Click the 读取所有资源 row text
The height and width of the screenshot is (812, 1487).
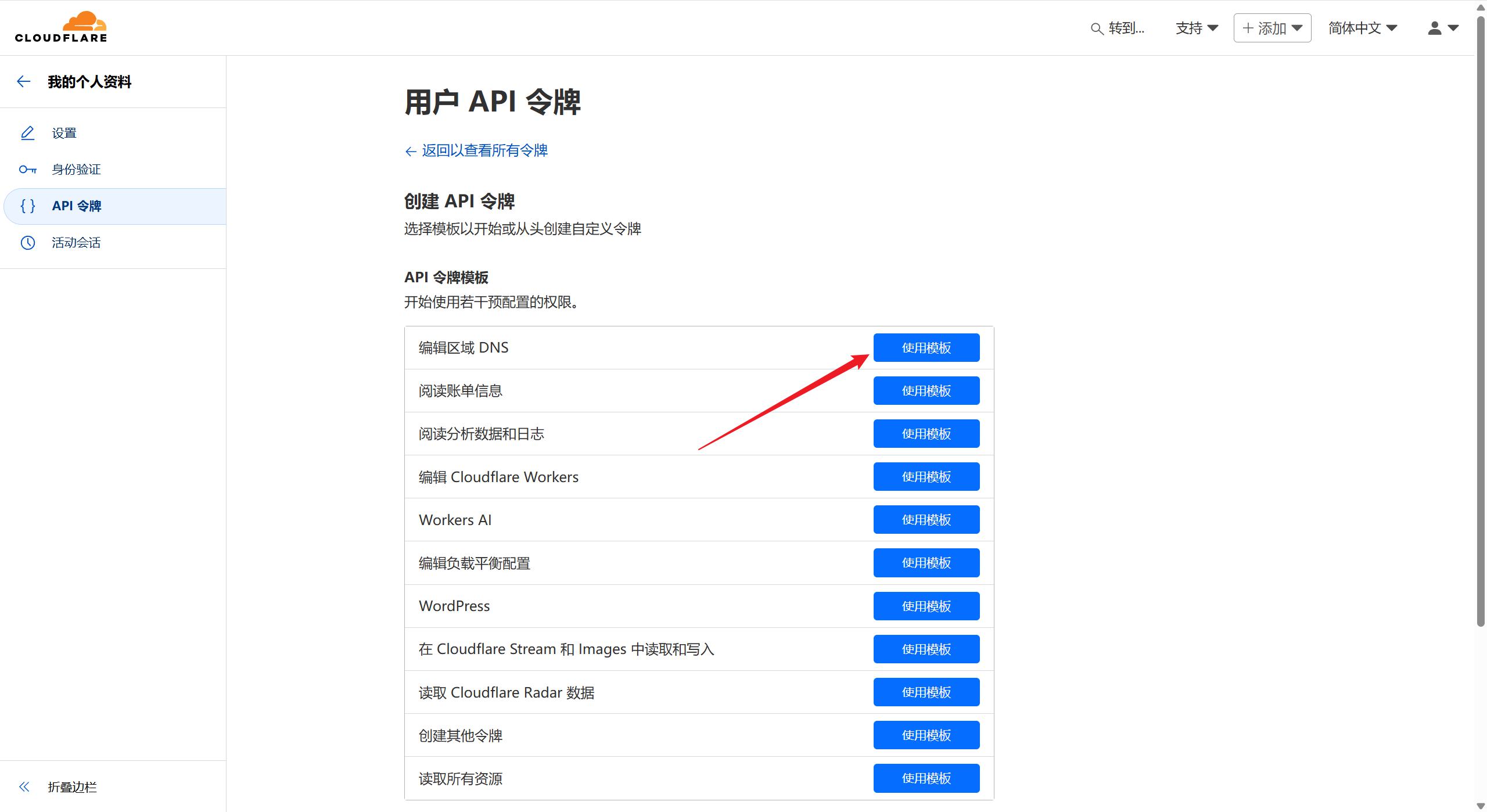point(461,778)
